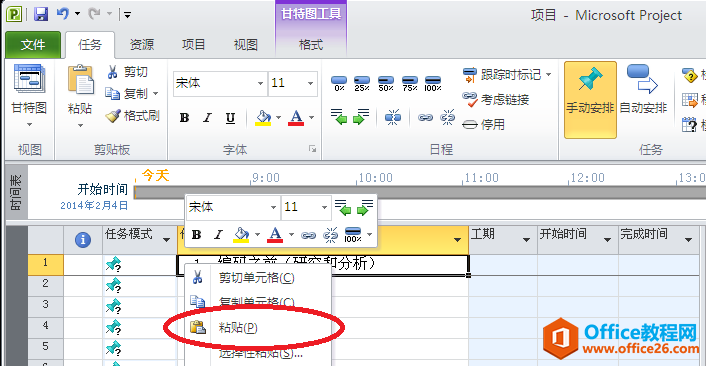The width and height of the screenshot is (706, 366).
Task: Select row header number 3
Action: (45, 305)
